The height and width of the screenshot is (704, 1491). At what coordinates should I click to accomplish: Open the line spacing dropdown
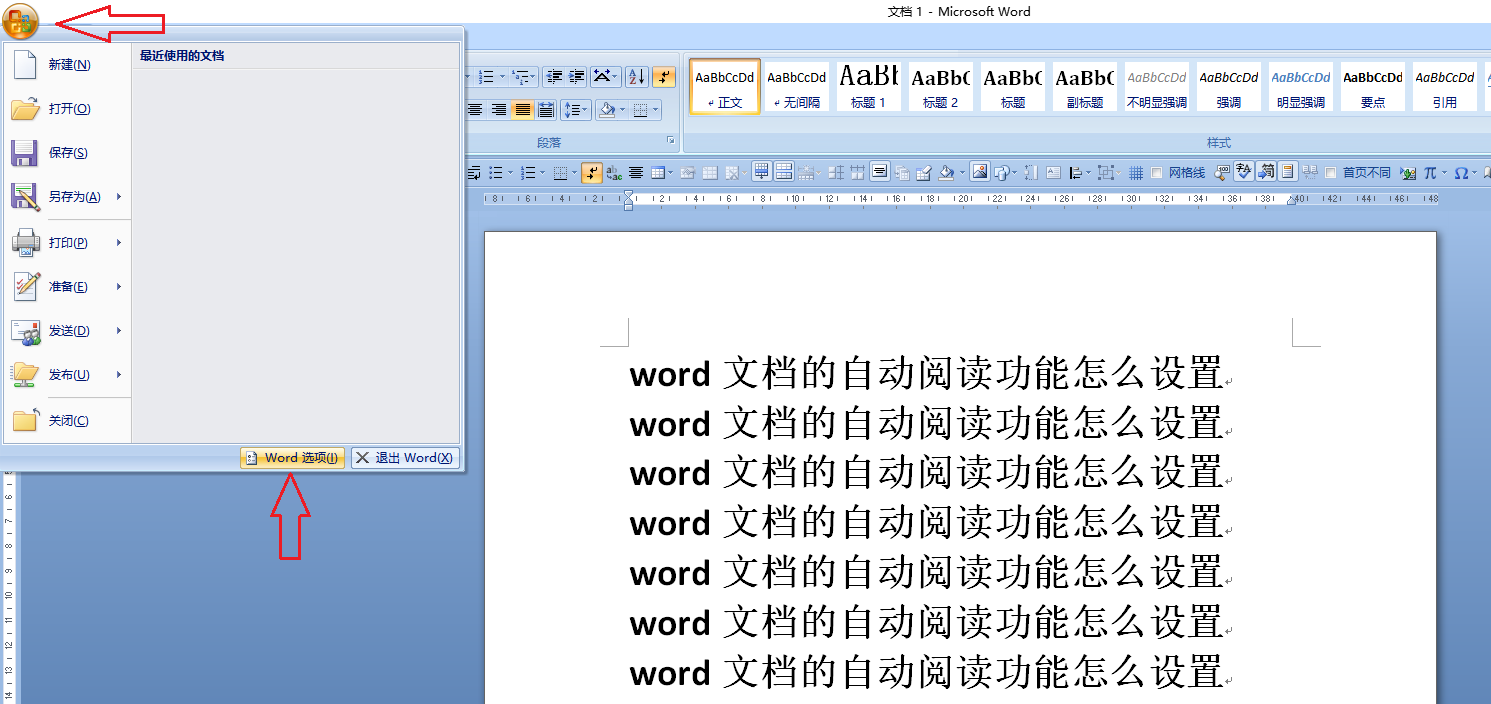click(x=576, y=110)
